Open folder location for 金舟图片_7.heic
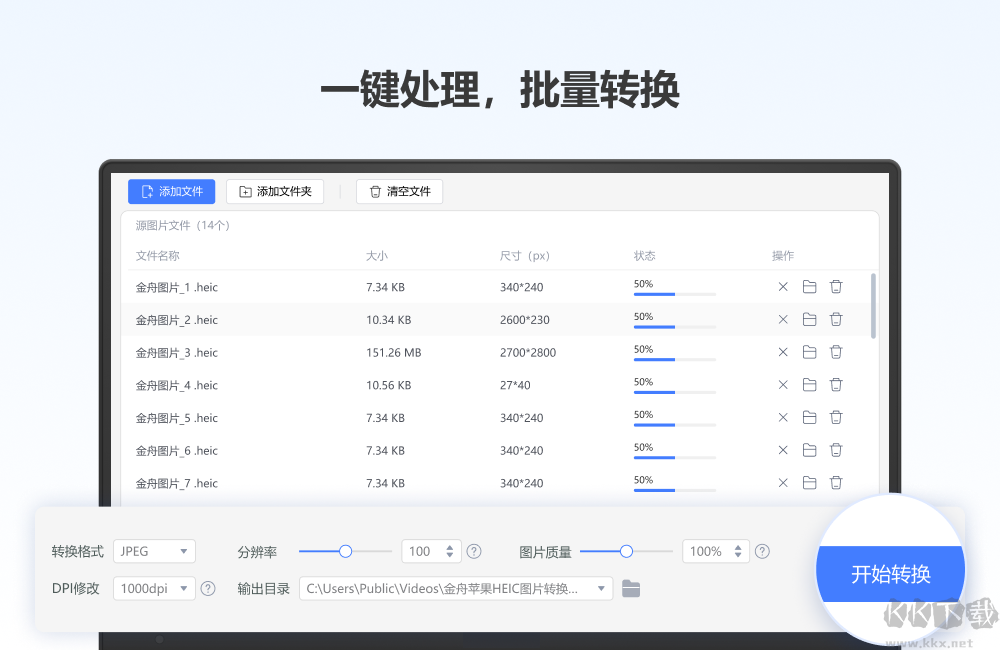1000x650 pixels. (x=810, y=483)
